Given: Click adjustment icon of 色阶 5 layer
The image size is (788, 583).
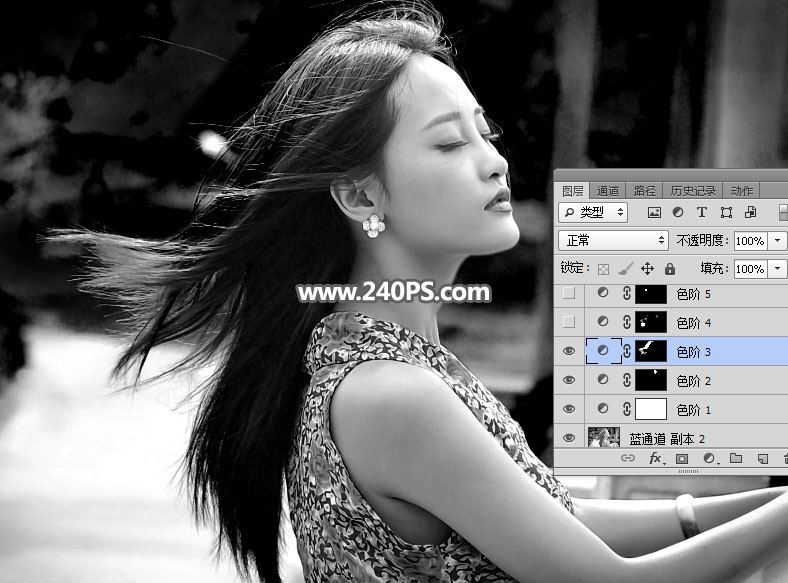Looking at the screenshot, I should click(x=603, y=293).
